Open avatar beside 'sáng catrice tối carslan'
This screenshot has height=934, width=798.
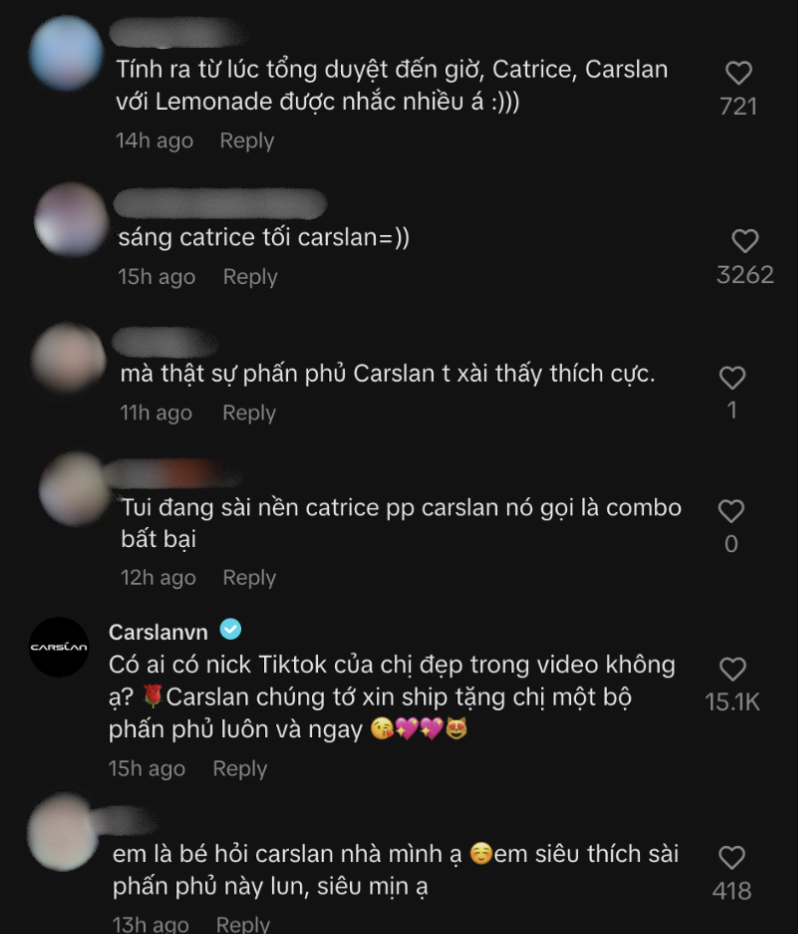pyautogui.click(x=71, y=220)
